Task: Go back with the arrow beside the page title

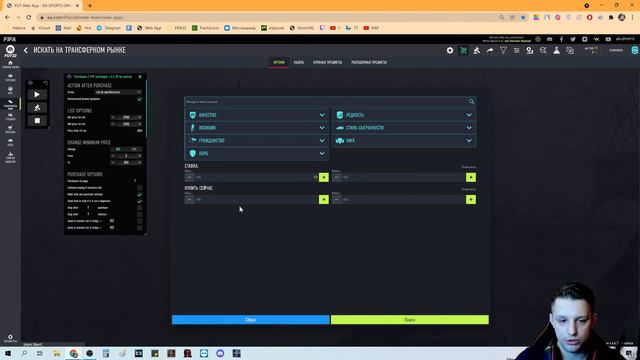Action: click(x=26, y=50)
